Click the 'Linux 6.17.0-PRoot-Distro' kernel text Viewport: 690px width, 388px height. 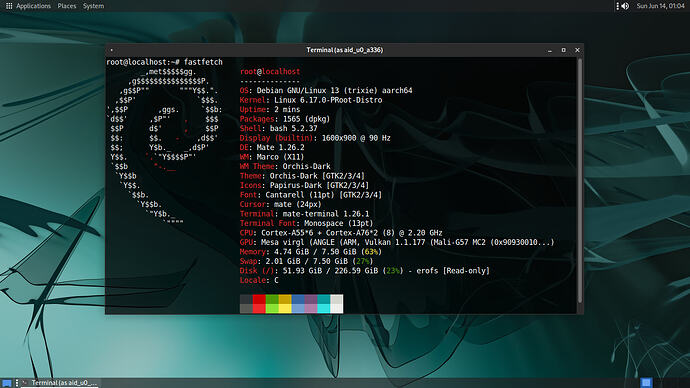pos(328,100)
